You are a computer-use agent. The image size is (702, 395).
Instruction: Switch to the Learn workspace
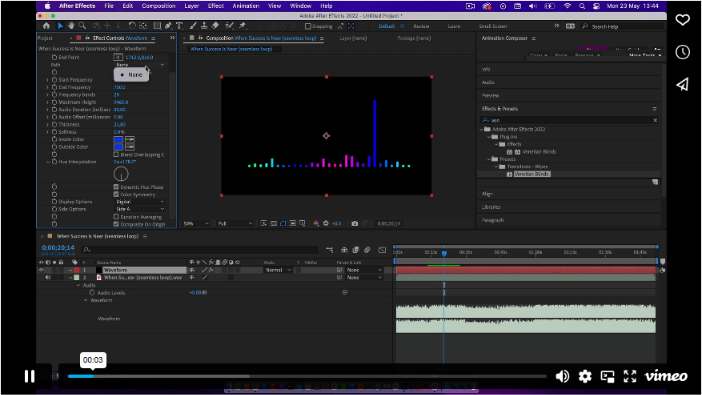tap(454, 26)
